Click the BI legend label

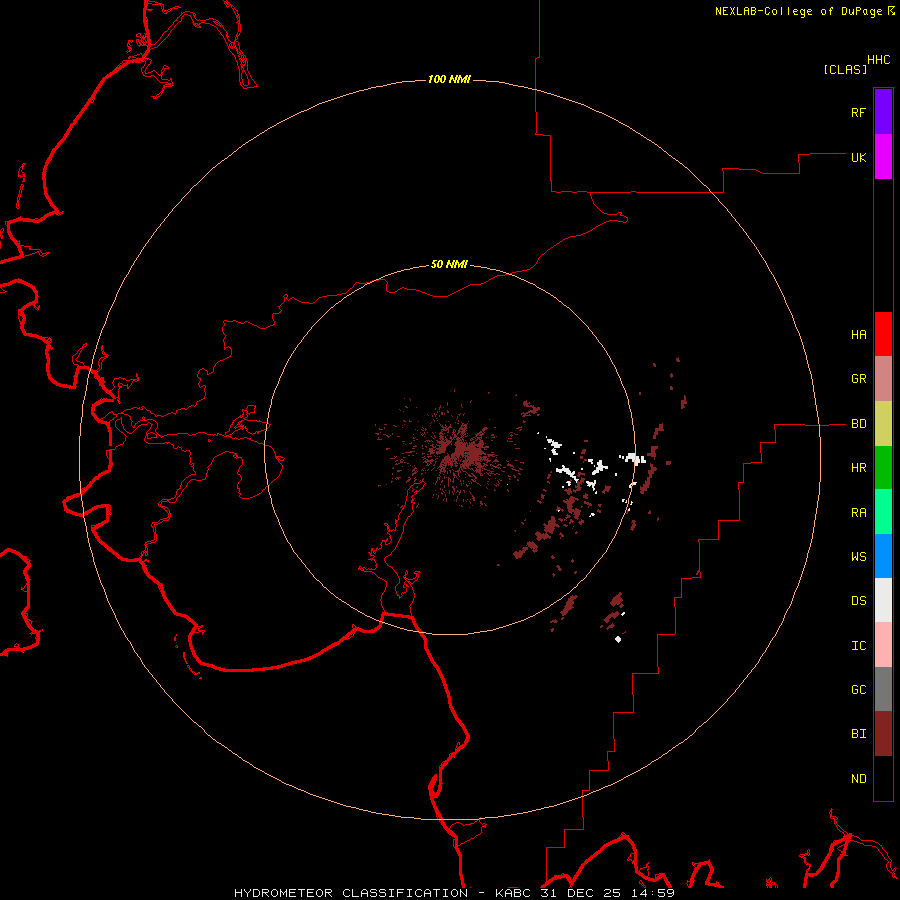(859, 734)
